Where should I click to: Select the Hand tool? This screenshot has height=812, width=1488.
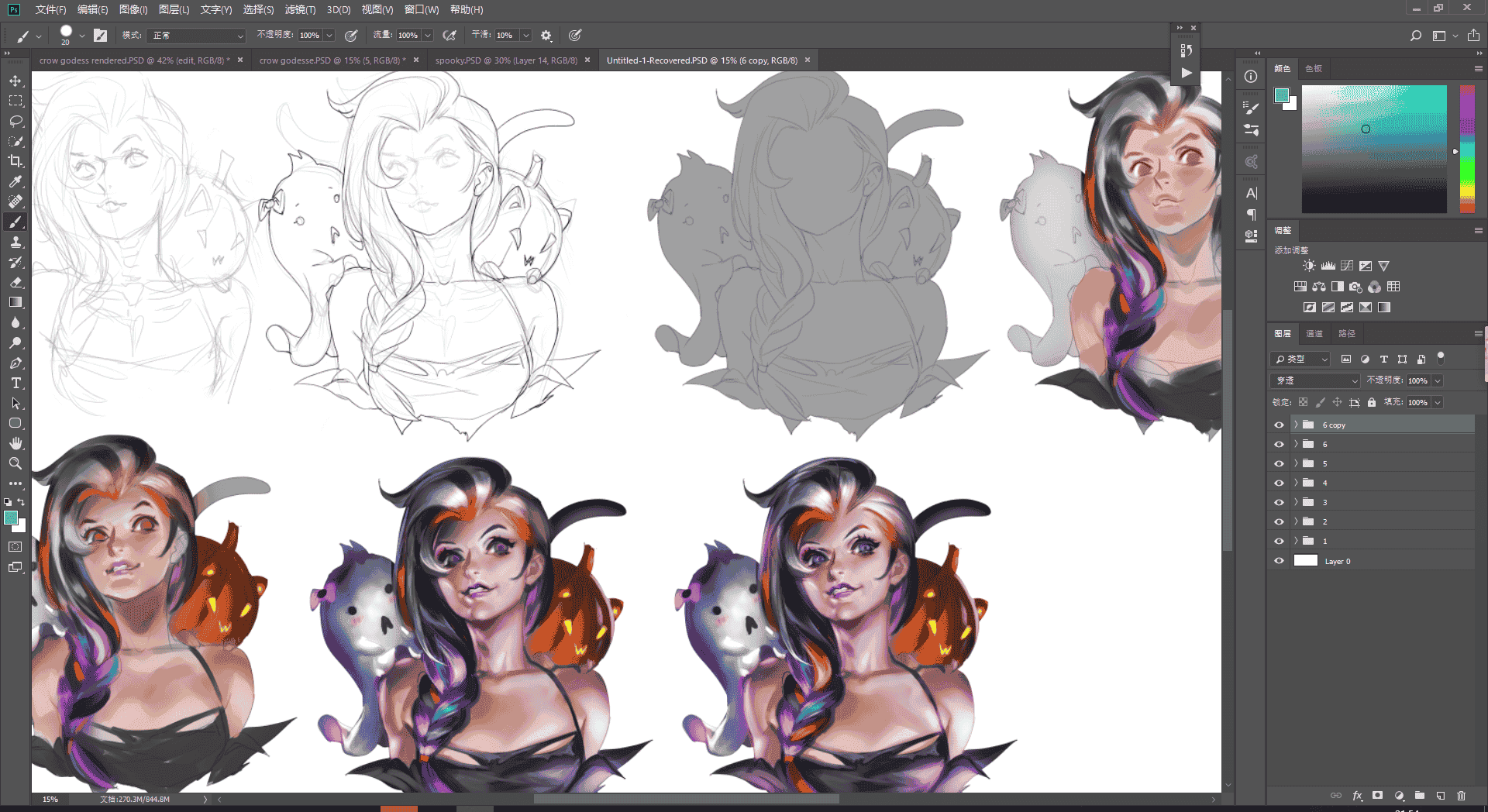point(15,443)
